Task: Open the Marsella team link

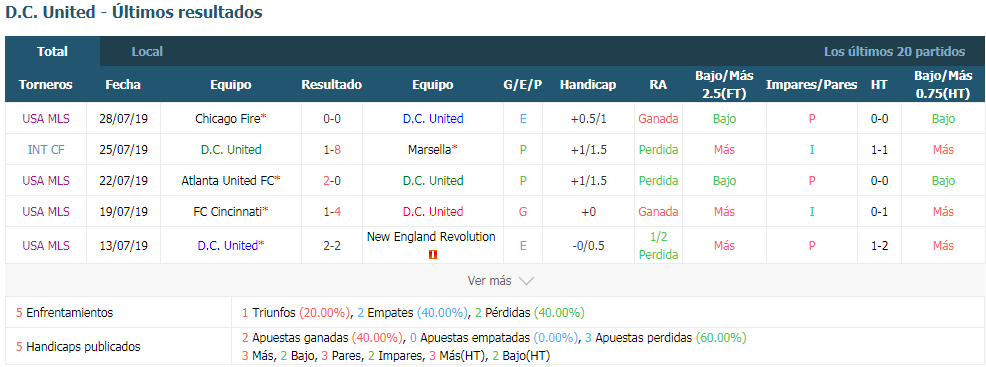Action: (x=429, y=150)
